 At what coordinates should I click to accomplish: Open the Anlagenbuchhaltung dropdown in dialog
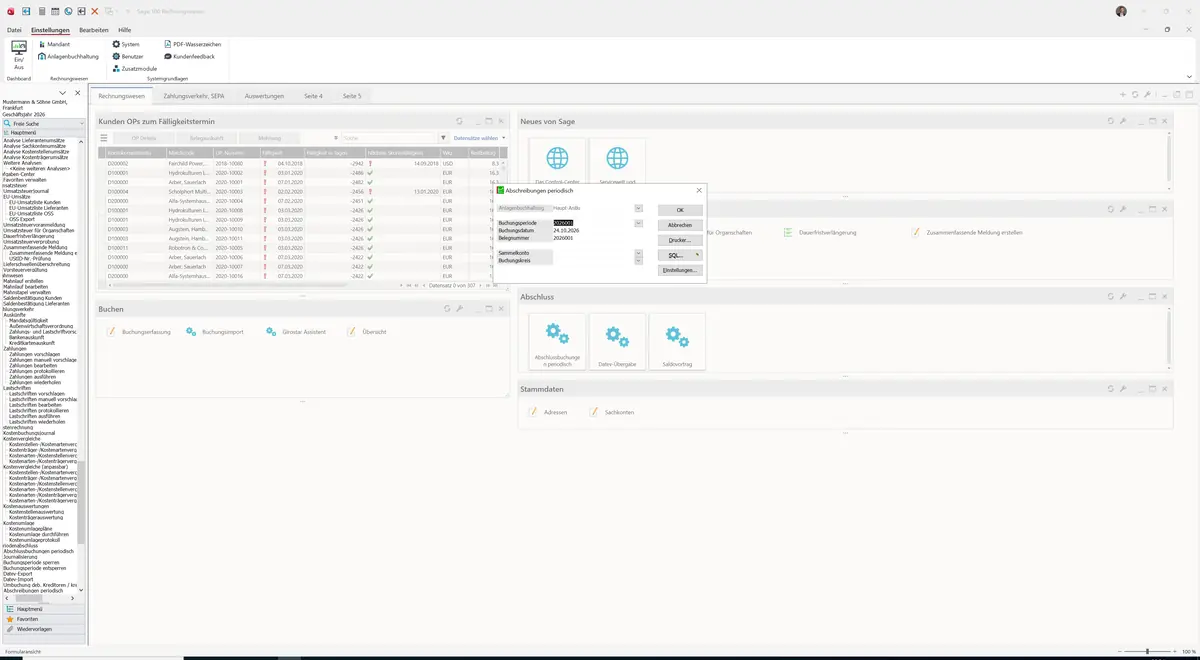(638, 208)
